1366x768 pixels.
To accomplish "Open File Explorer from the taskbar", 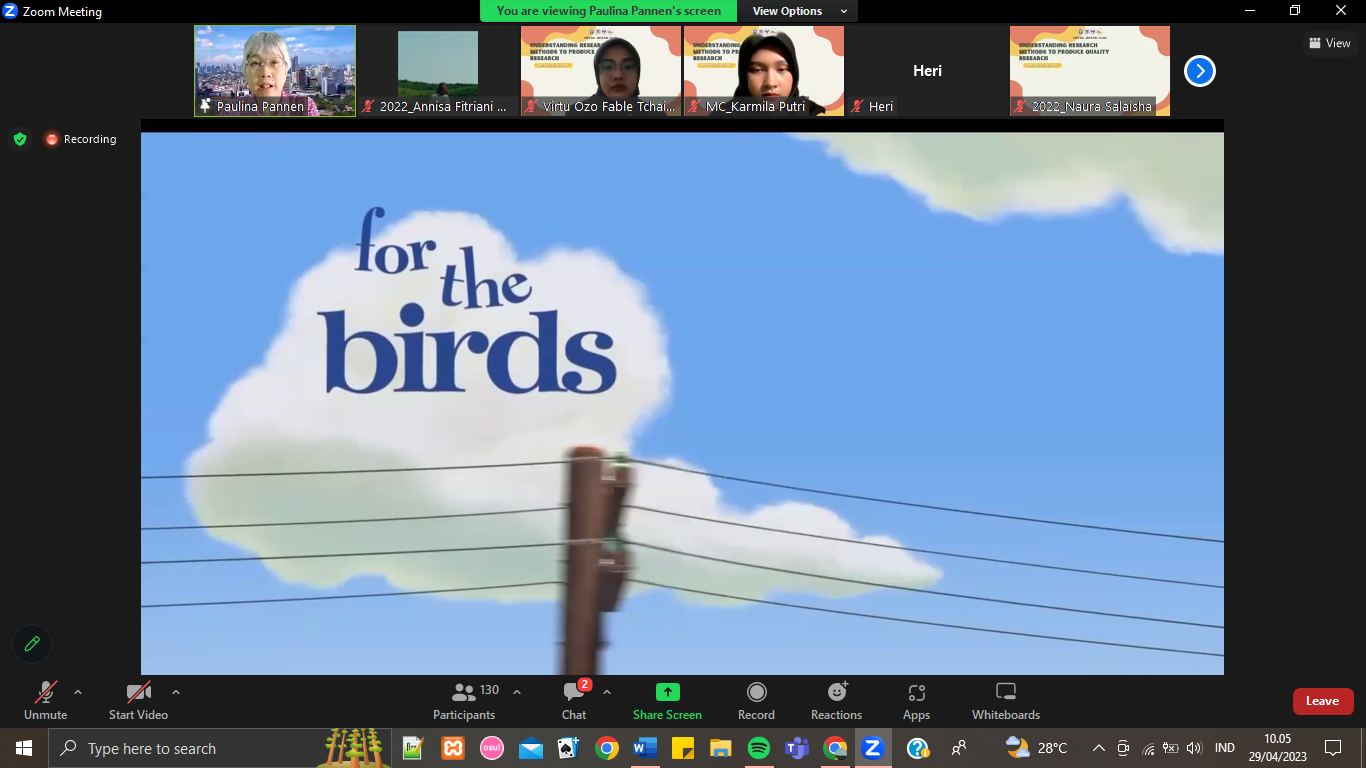I will (x=721, y=748).
